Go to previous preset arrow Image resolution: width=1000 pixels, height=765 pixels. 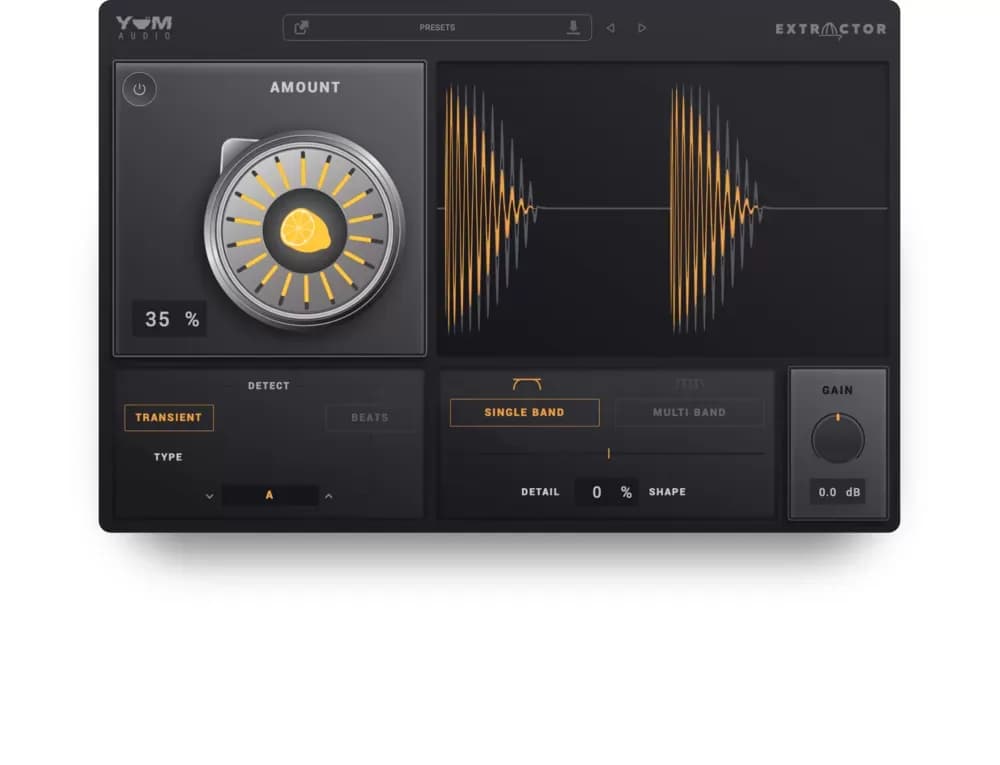click(x=610, y=28)
